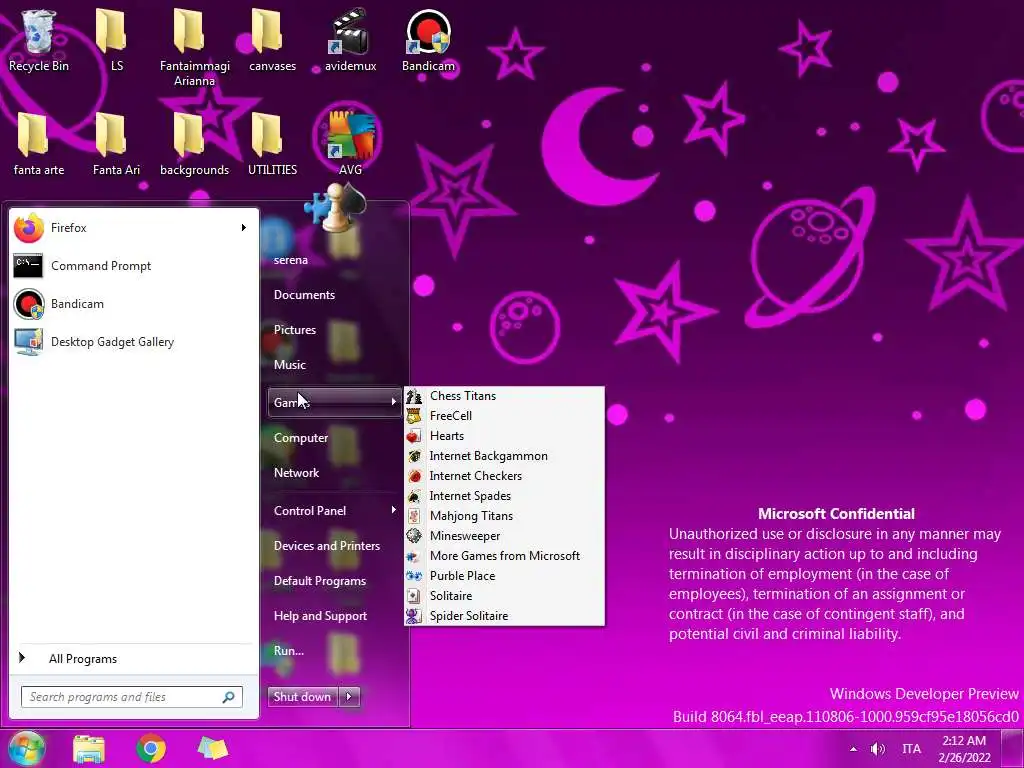Open the clock showing 2:12 AM

(x=964, y=749)
